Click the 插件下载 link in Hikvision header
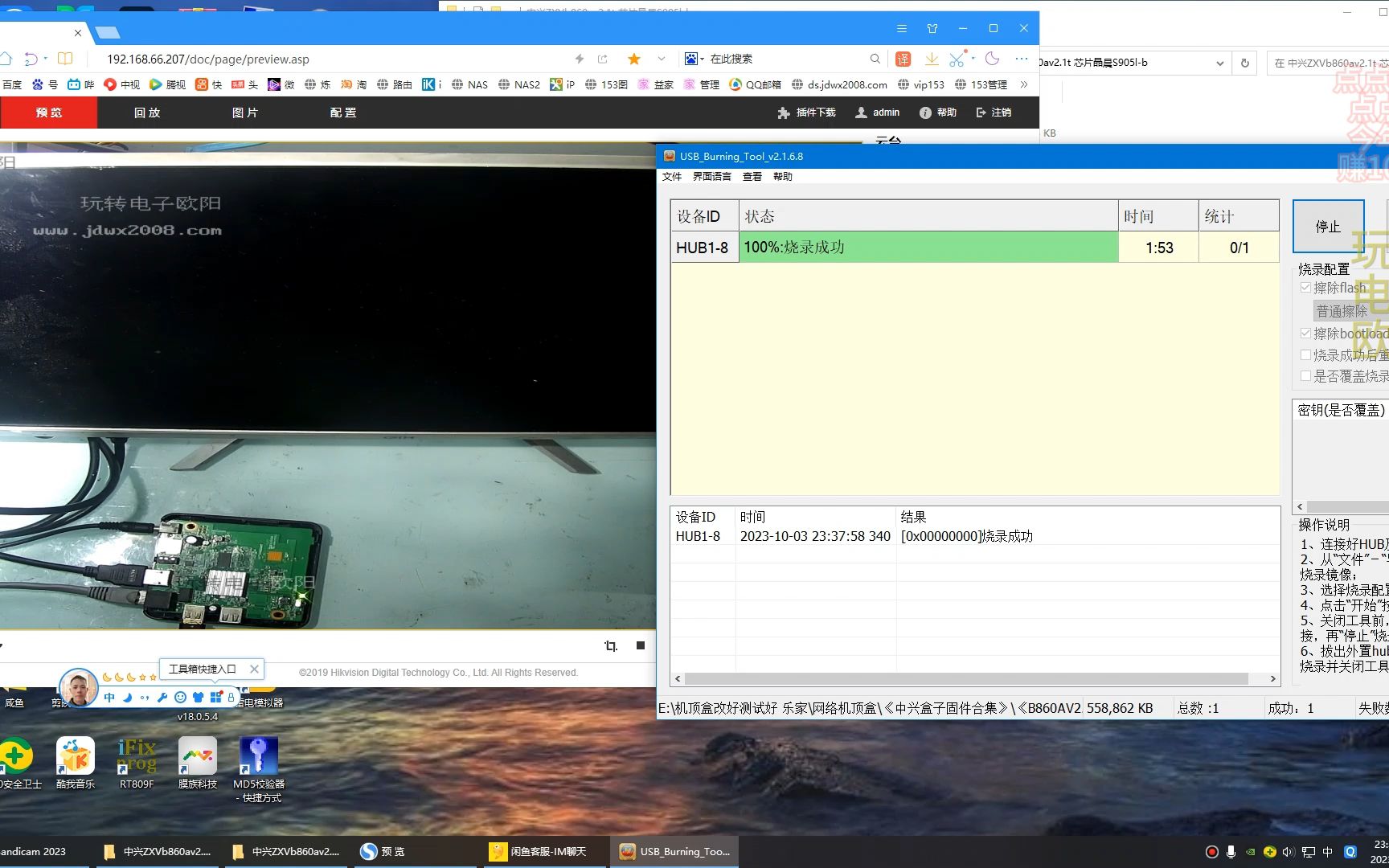The image size is (1389, 868). pyautogui.click(x=807, y=113)
